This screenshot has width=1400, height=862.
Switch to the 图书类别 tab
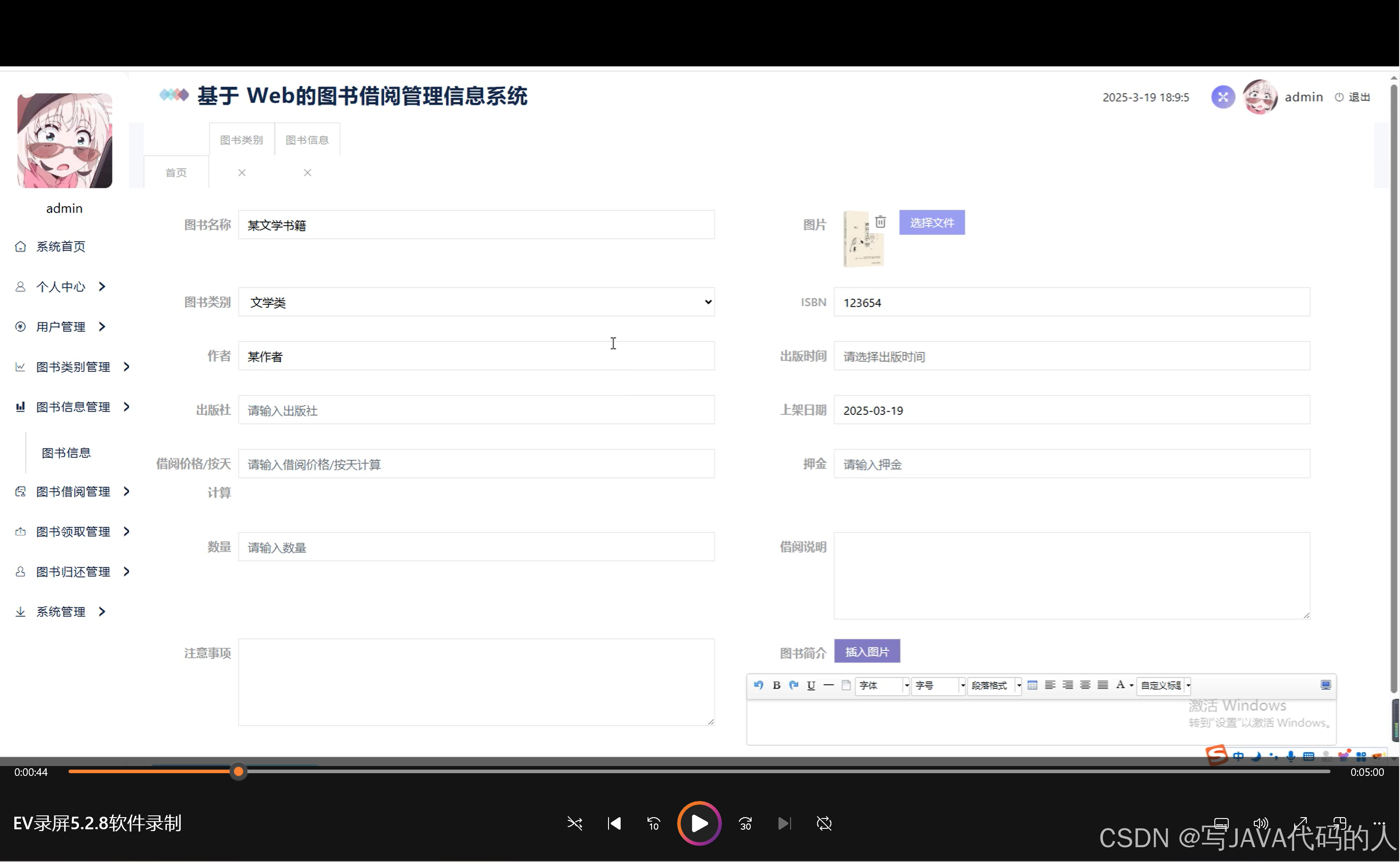[x=241, y=139]
